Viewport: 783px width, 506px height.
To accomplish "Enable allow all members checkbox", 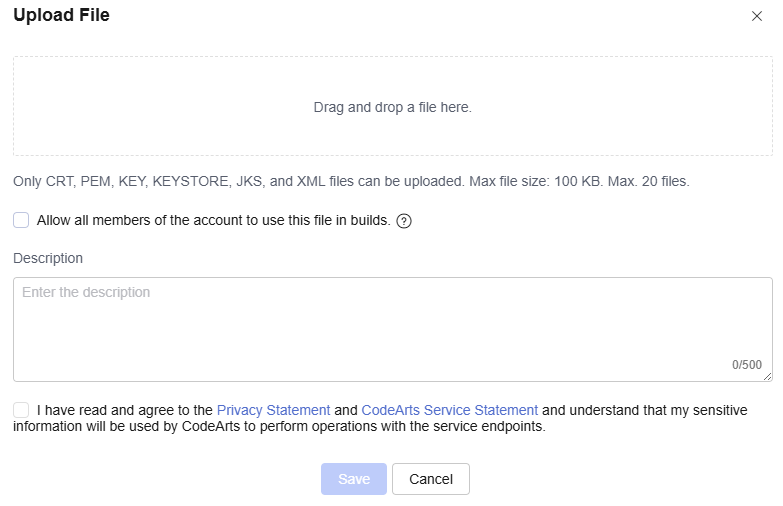I will coord(21,220).
